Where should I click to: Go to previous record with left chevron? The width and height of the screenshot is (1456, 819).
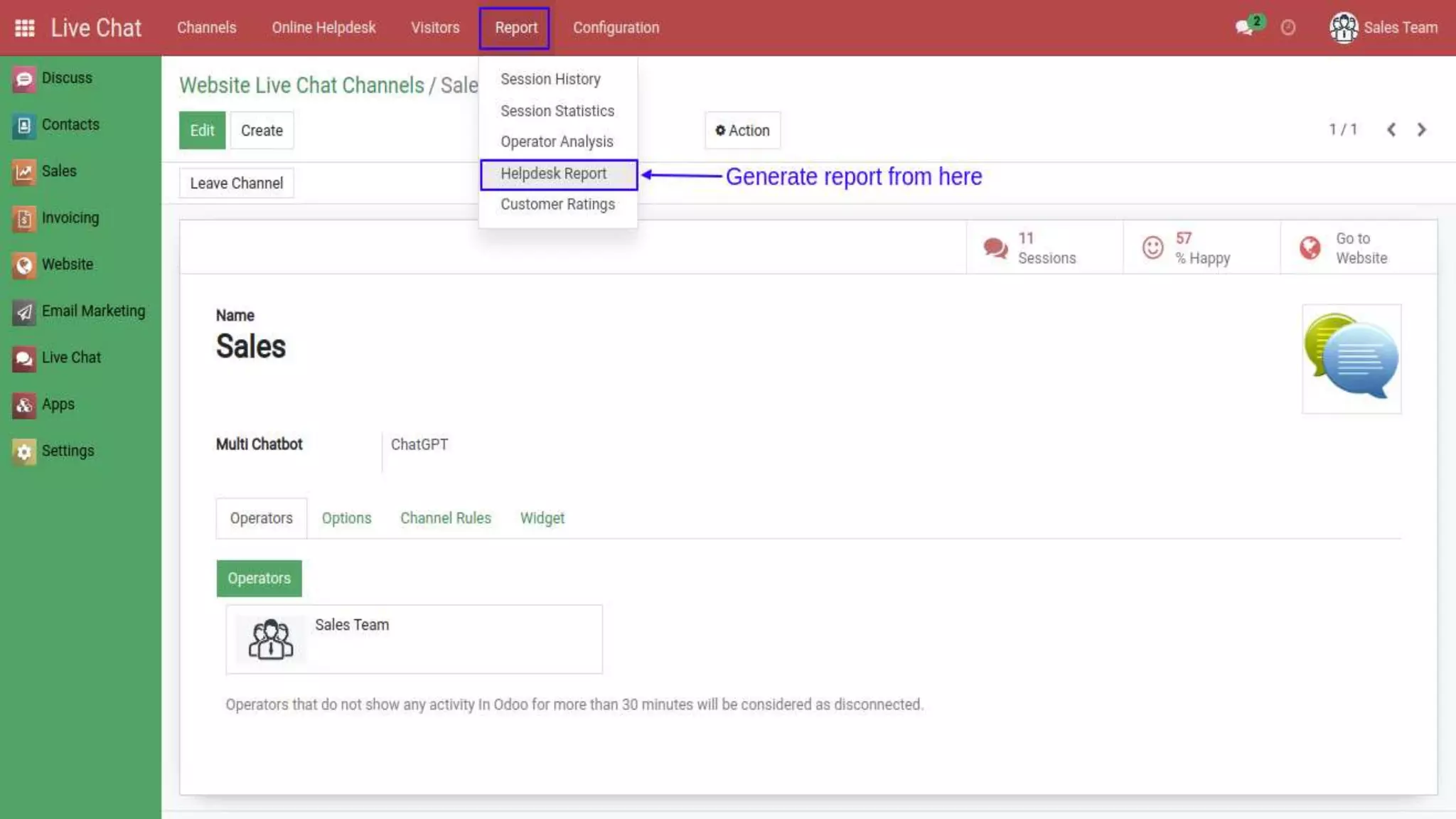1391,130
